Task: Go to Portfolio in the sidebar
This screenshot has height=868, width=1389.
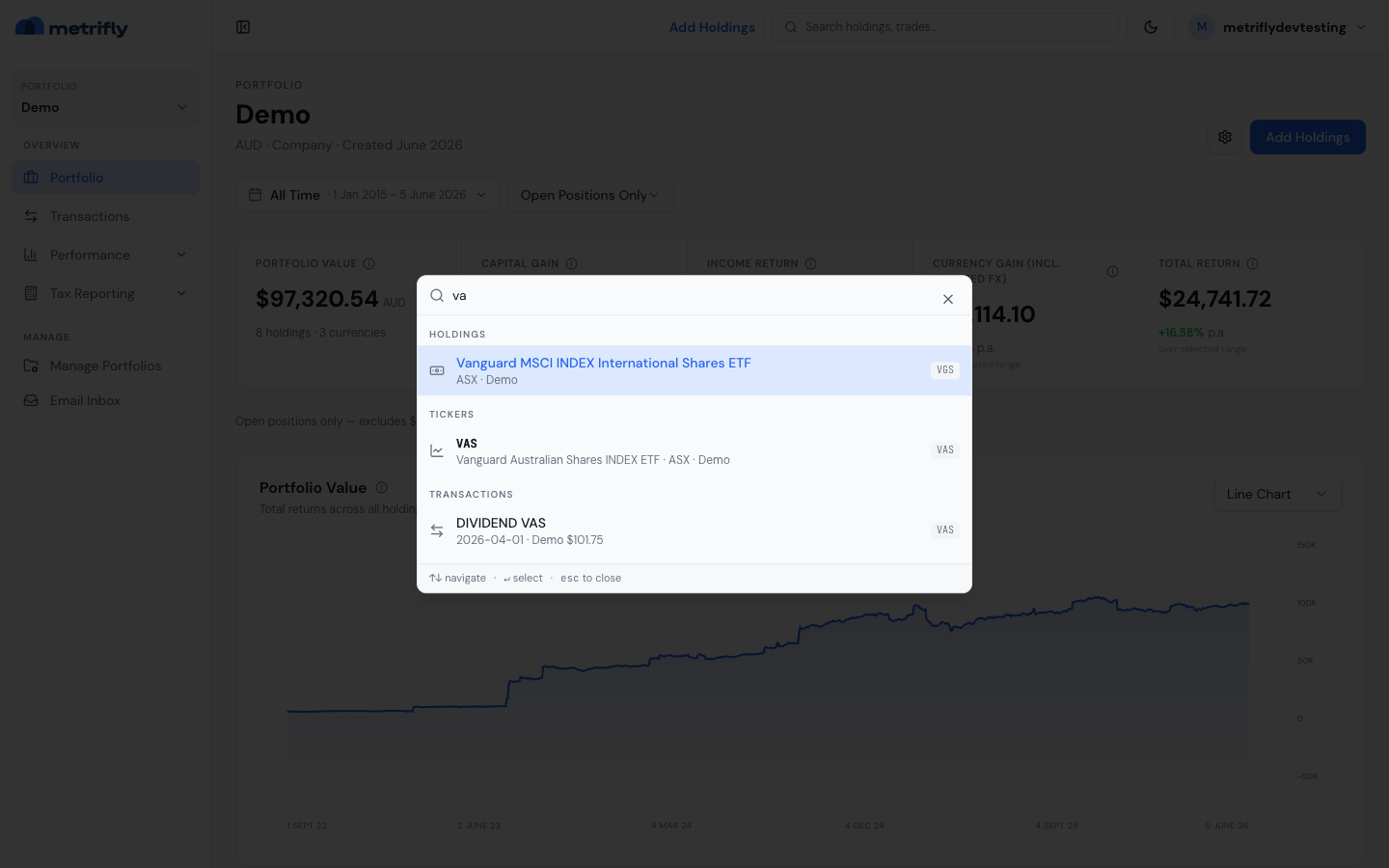Action: (x=105, y=177)
